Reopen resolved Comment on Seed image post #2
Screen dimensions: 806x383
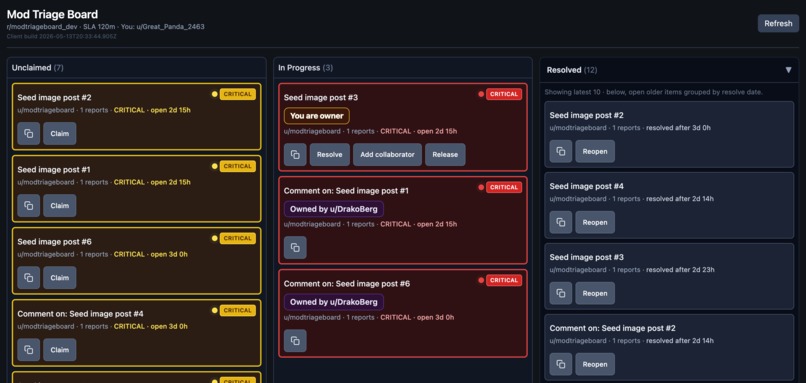click(x=595, y=364)
